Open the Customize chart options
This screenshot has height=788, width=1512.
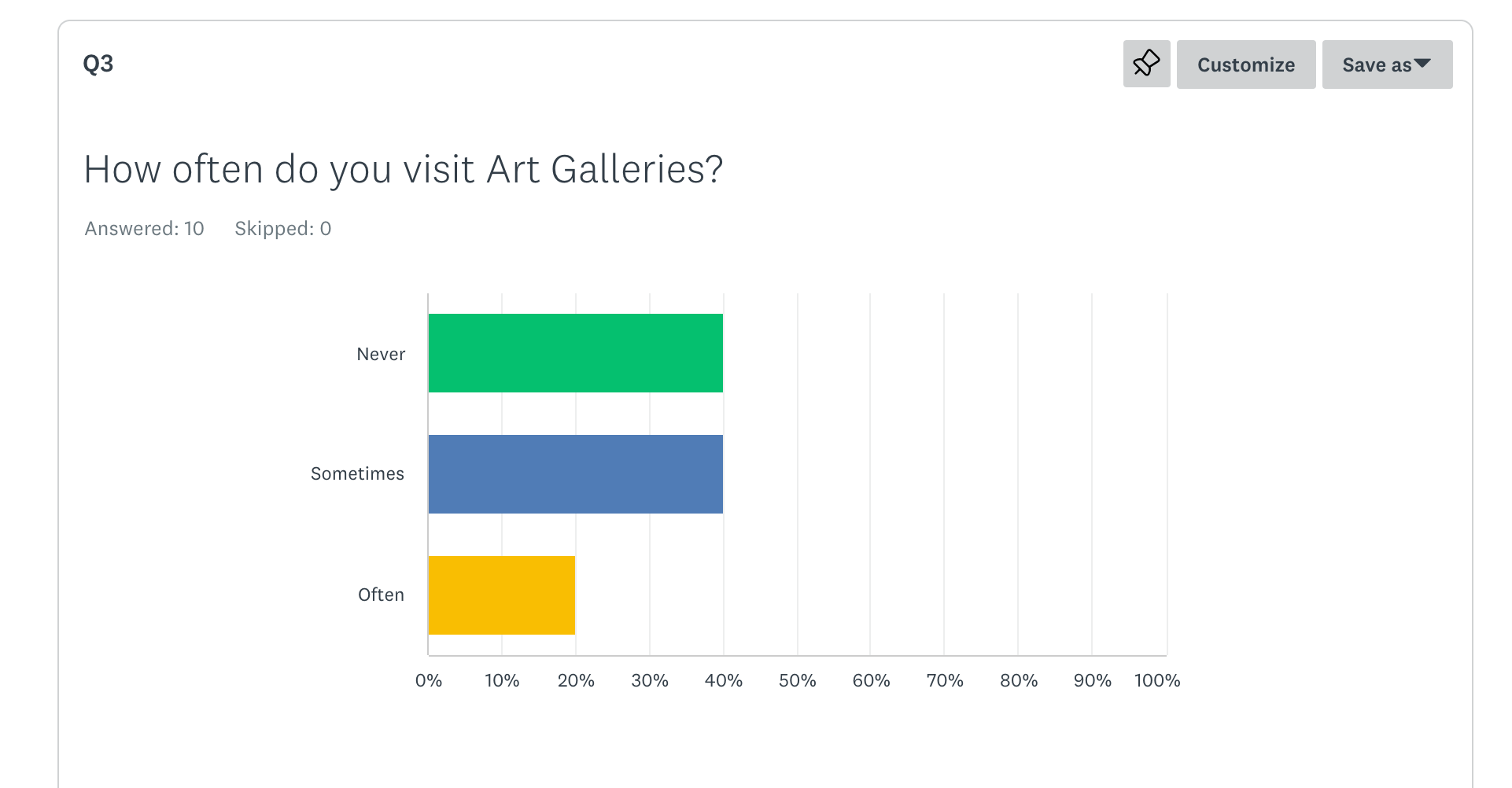(1245, 64)
